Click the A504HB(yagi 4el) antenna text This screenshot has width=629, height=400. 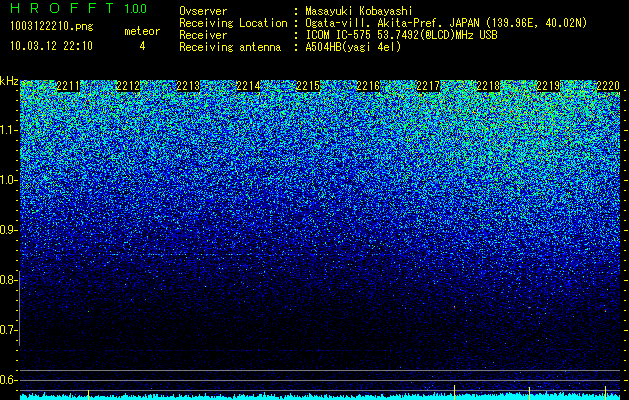pyautogui.click(x=353, y=47)
